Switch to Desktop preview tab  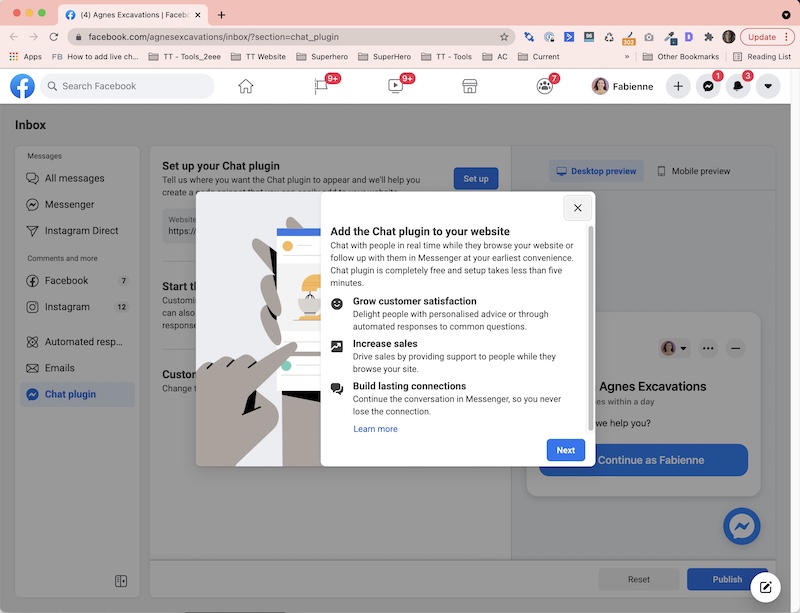(596, 171)
